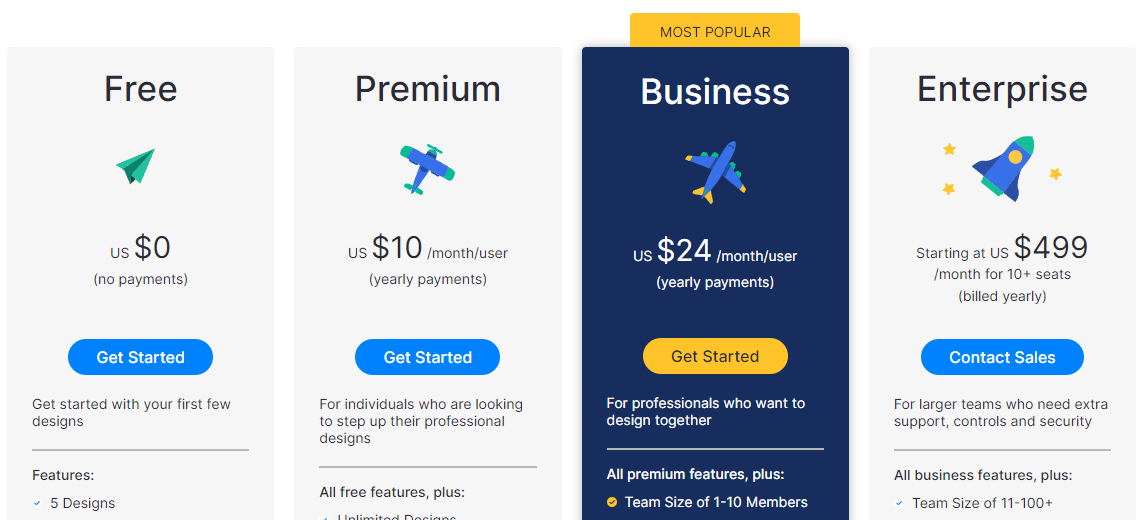Open Contact Sales for Enterprise plan
This screenshot has width=1145, height=520.
click(1003, 357)
